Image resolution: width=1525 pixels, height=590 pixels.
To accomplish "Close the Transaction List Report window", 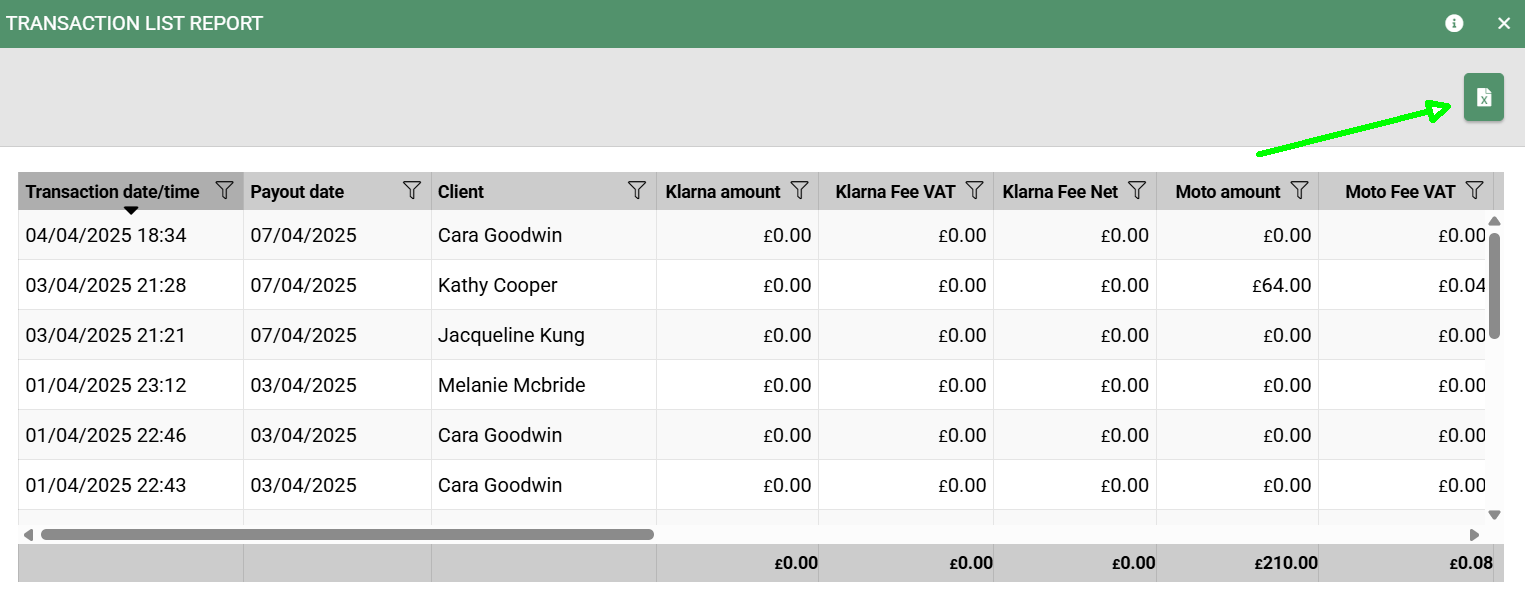I will click(x=1503, y=23).
